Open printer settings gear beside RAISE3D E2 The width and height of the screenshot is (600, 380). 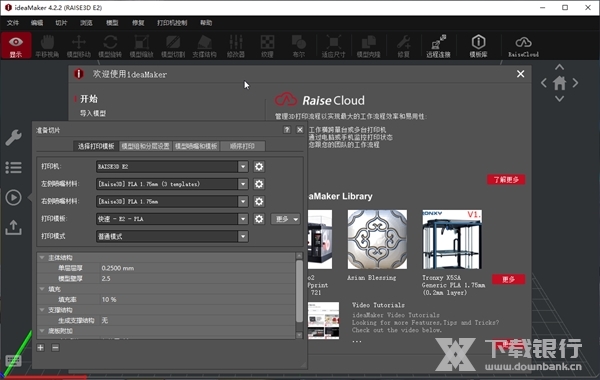click(x=259, y=166)
